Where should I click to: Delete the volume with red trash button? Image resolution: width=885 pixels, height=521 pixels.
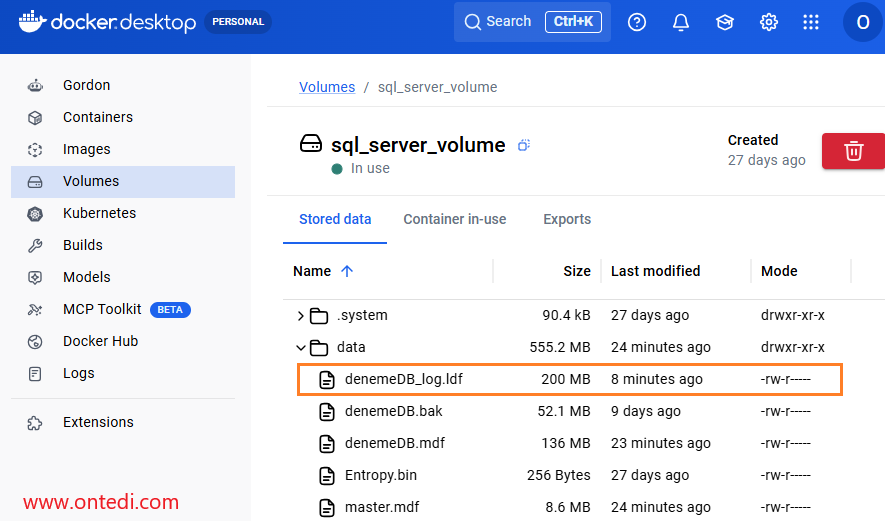pos(853,151)
